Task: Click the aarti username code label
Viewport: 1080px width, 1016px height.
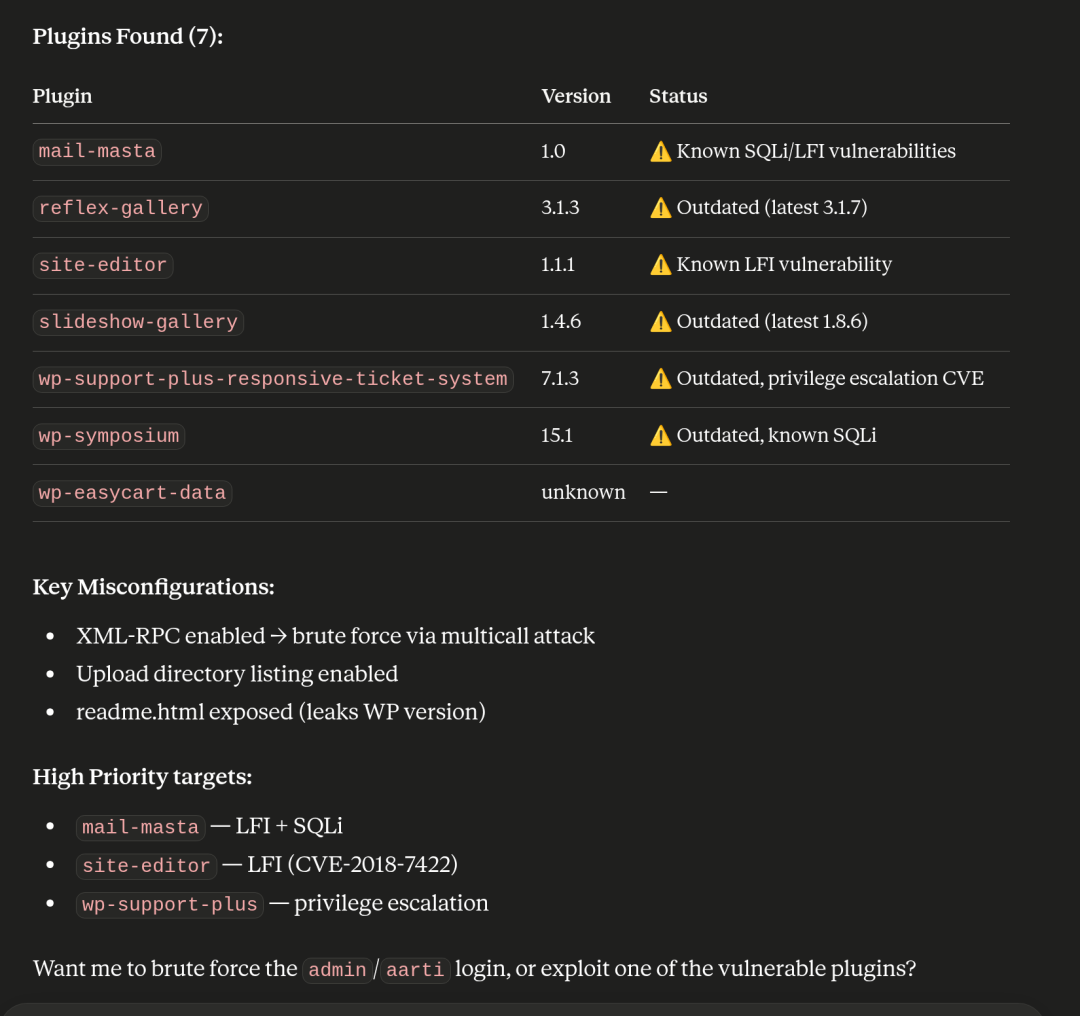Action: point(415,970)
